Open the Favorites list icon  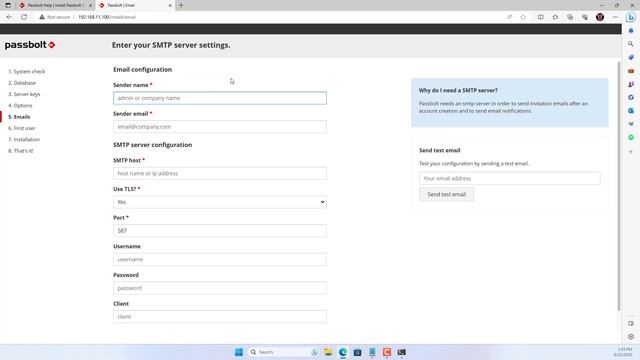[555, 17]
